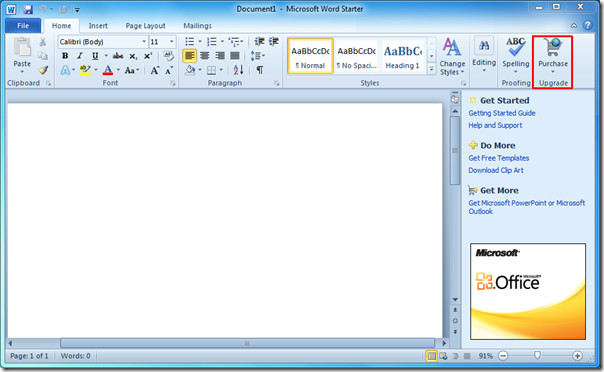Click the Copy icon
Screen dimensions: 604x372
[x=43, y=56]
